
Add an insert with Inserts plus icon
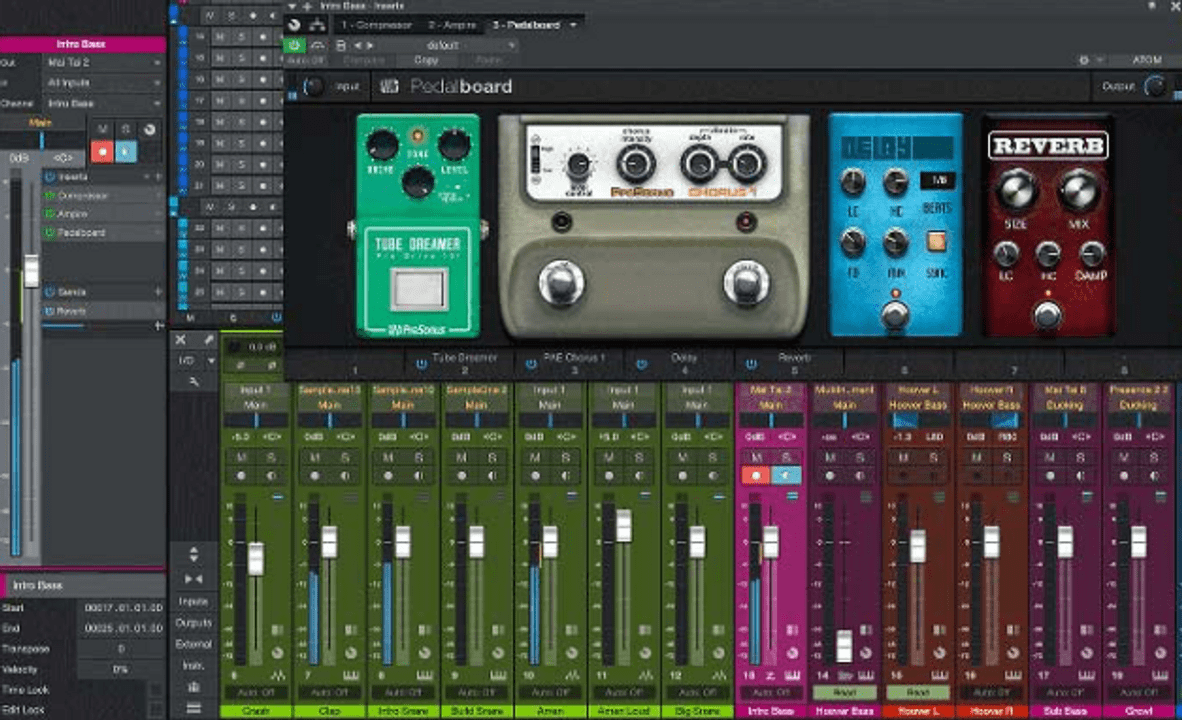(x=158, y=177)
